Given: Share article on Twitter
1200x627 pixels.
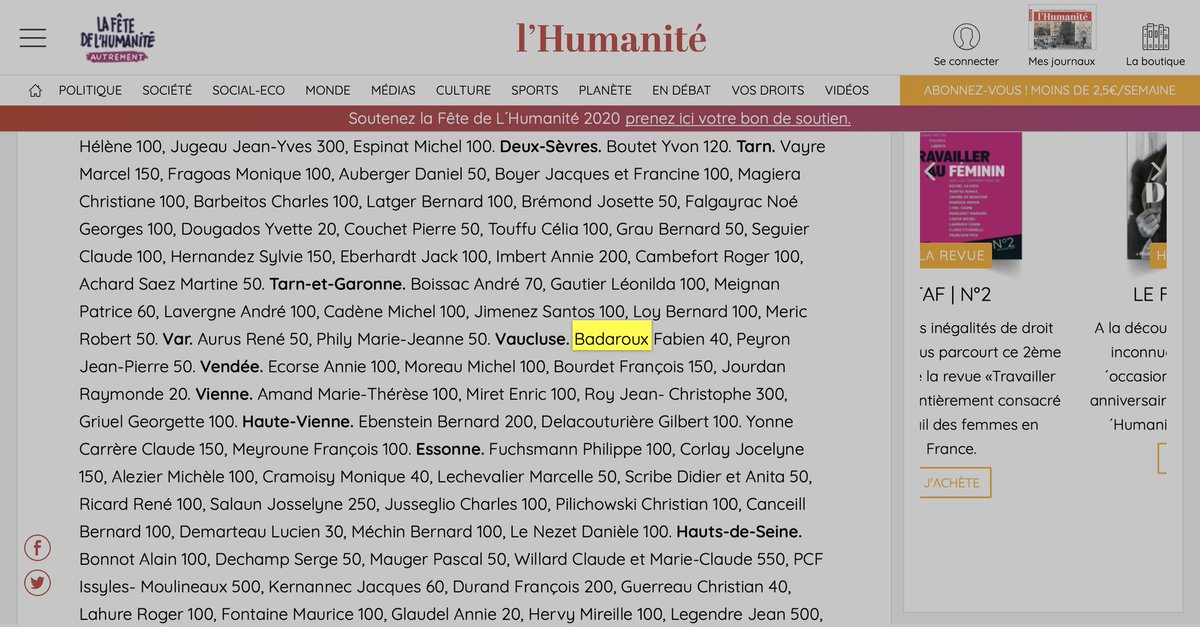Looking at the screenshot, I should click(x=37, y=583).
